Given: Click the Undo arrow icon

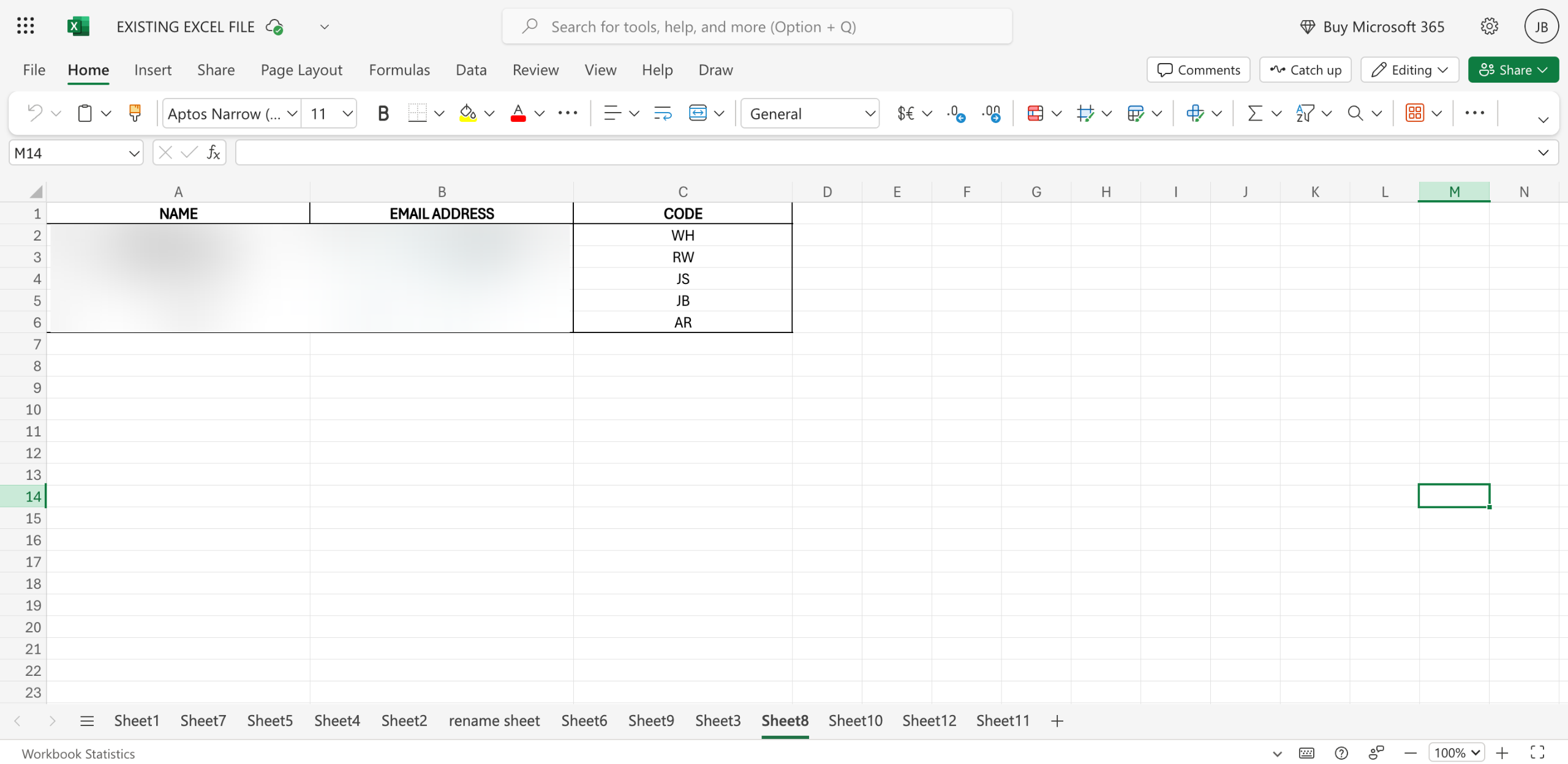Looking at the screenshot, I should click(35, 113).
